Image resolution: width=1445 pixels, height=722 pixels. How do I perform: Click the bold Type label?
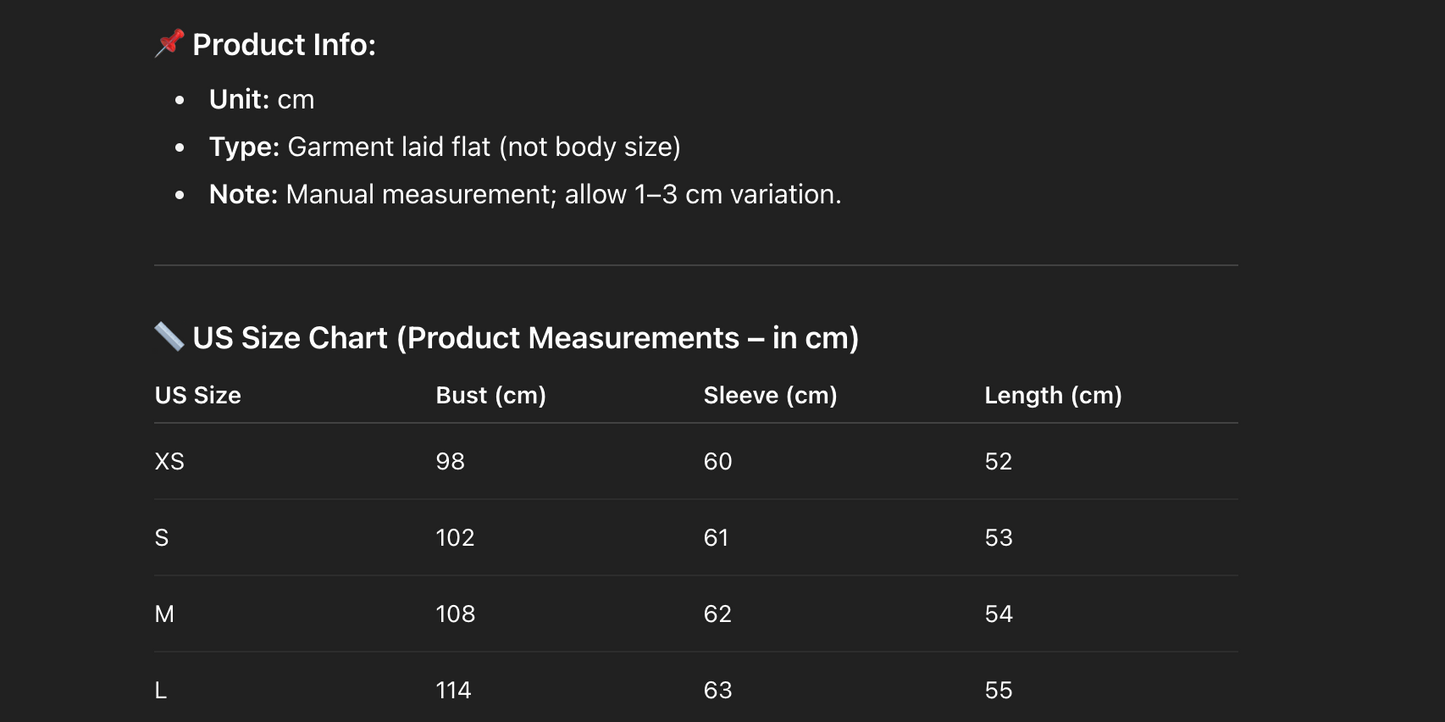(244, 147)
